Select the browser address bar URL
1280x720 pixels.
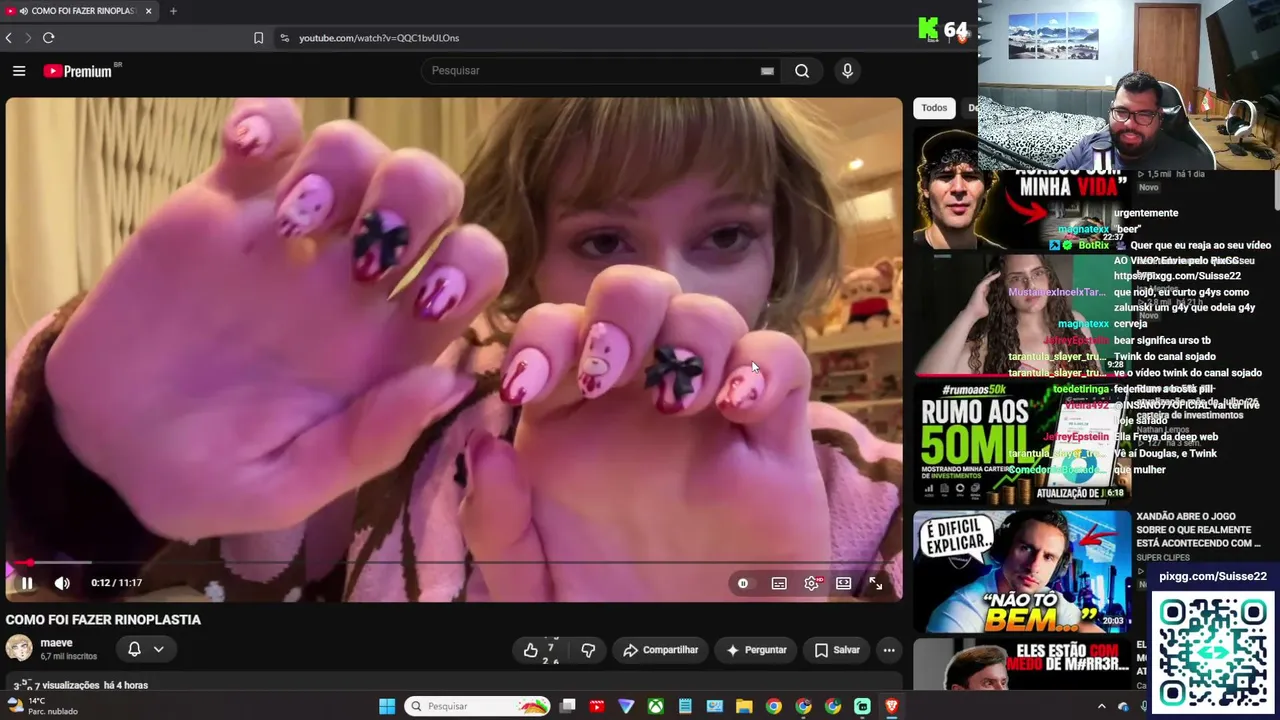(379, 38)
